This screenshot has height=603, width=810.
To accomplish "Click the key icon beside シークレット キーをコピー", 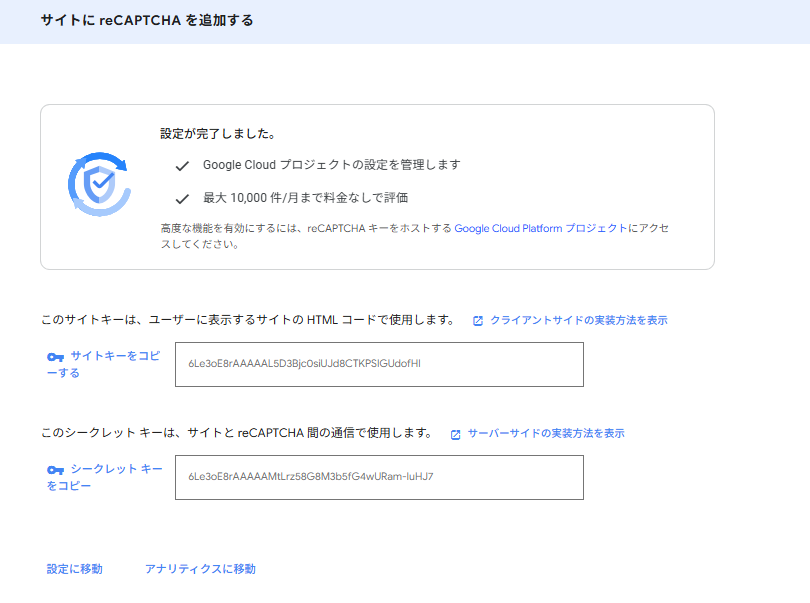I will 55,470.
